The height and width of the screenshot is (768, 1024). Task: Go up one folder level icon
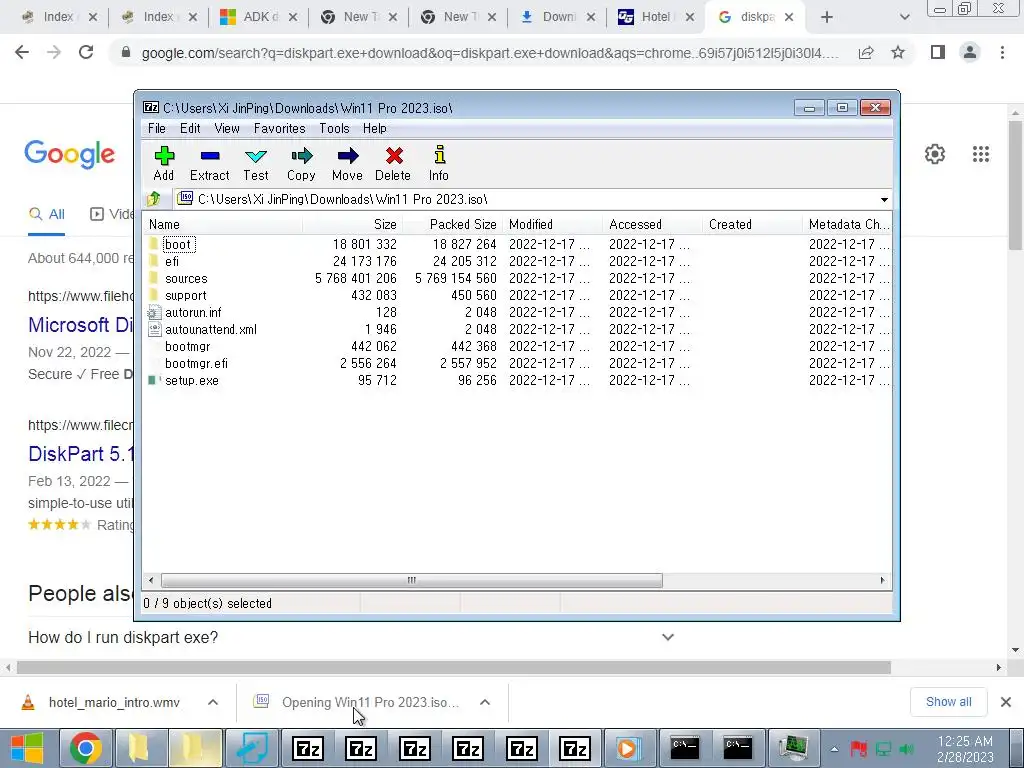click(154, 199)
